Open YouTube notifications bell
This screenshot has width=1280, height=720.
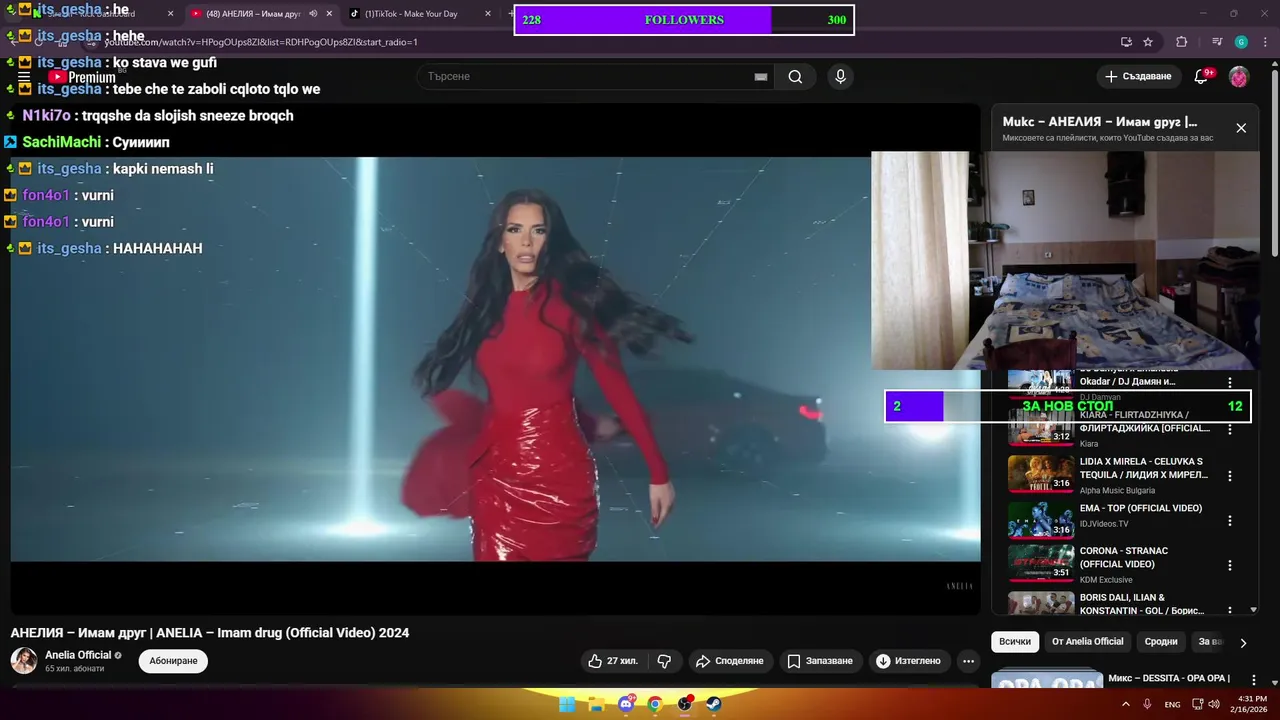pos(1202,77)
